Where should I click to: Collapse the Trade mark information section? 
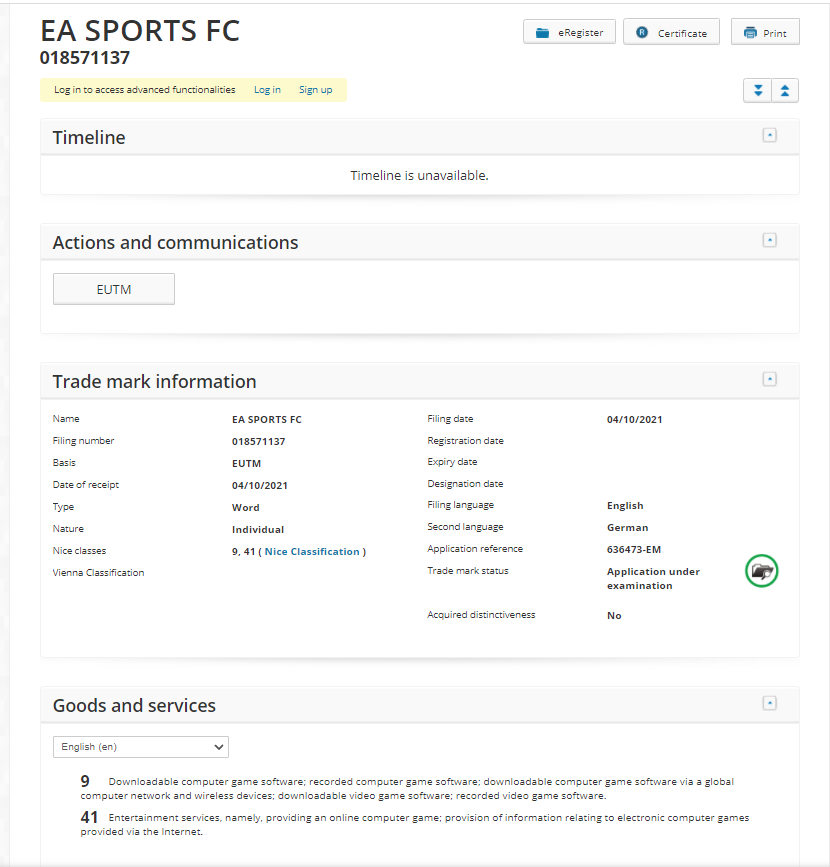(769, 379)
